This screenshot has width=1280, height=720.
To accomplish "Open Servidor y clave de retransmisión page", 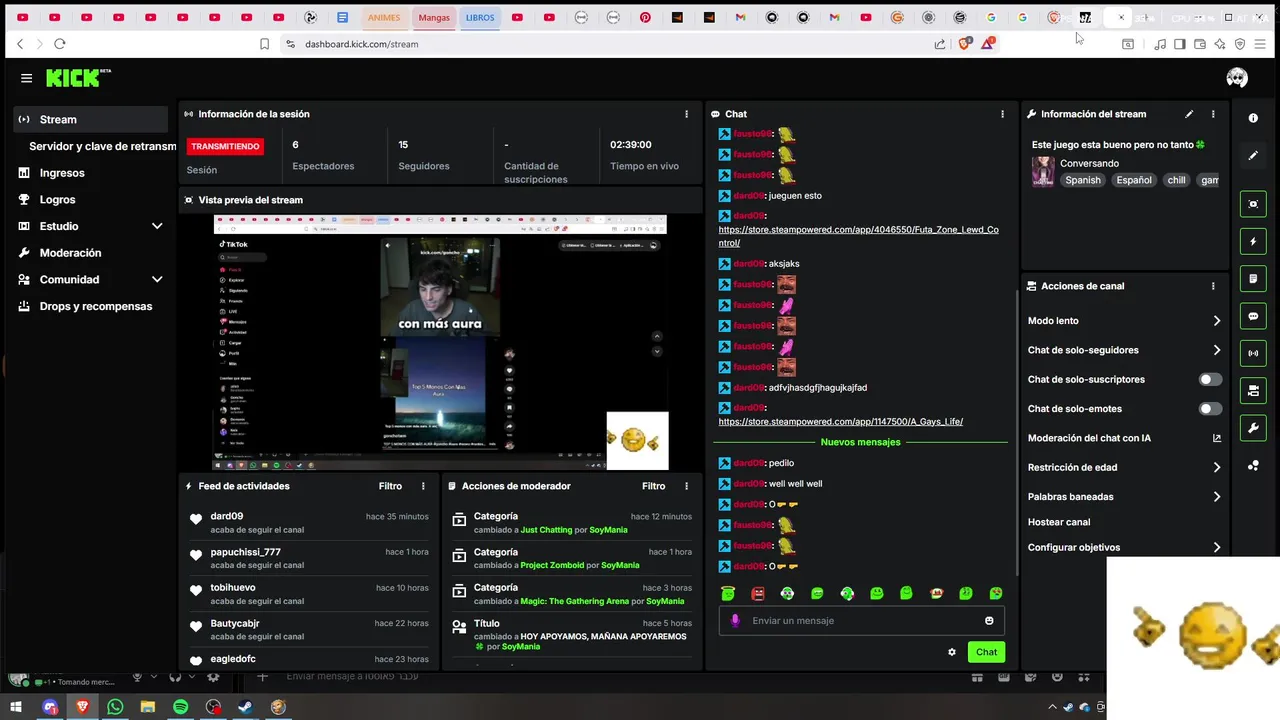I will click(102, 146).
